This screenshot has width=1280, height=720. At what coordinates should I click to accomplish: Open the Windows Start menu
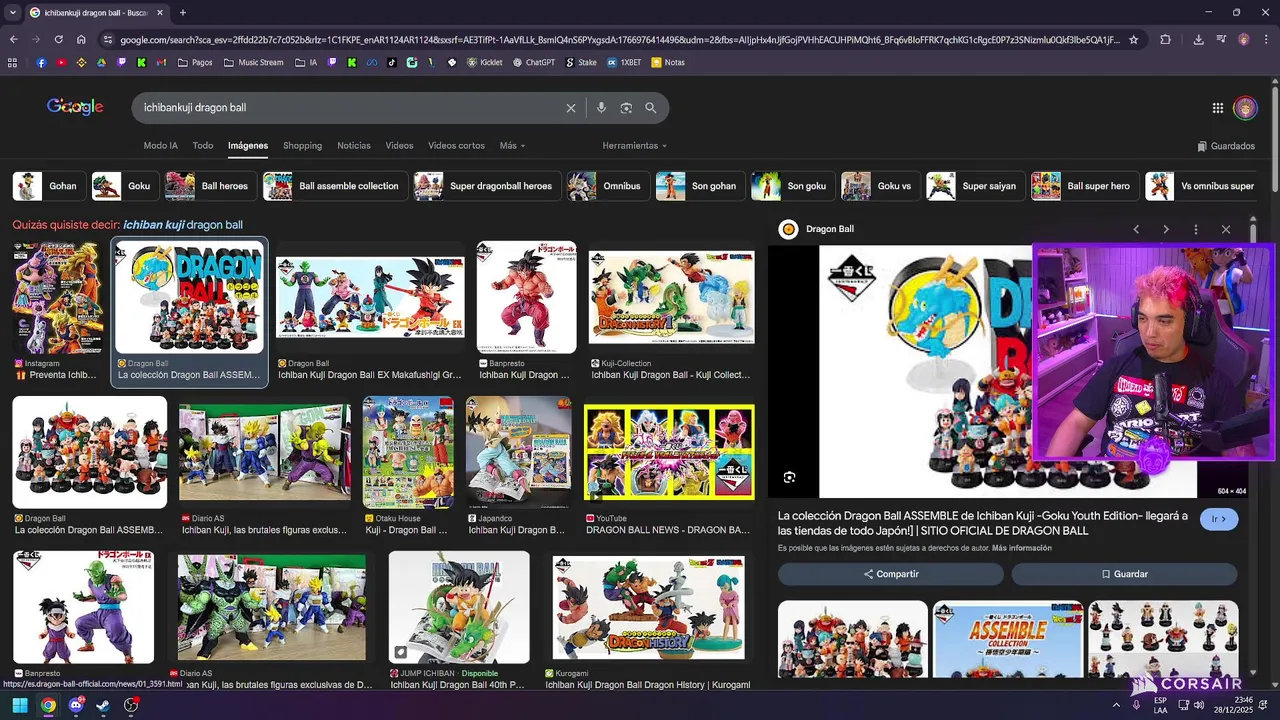click(x=19, y=705)
